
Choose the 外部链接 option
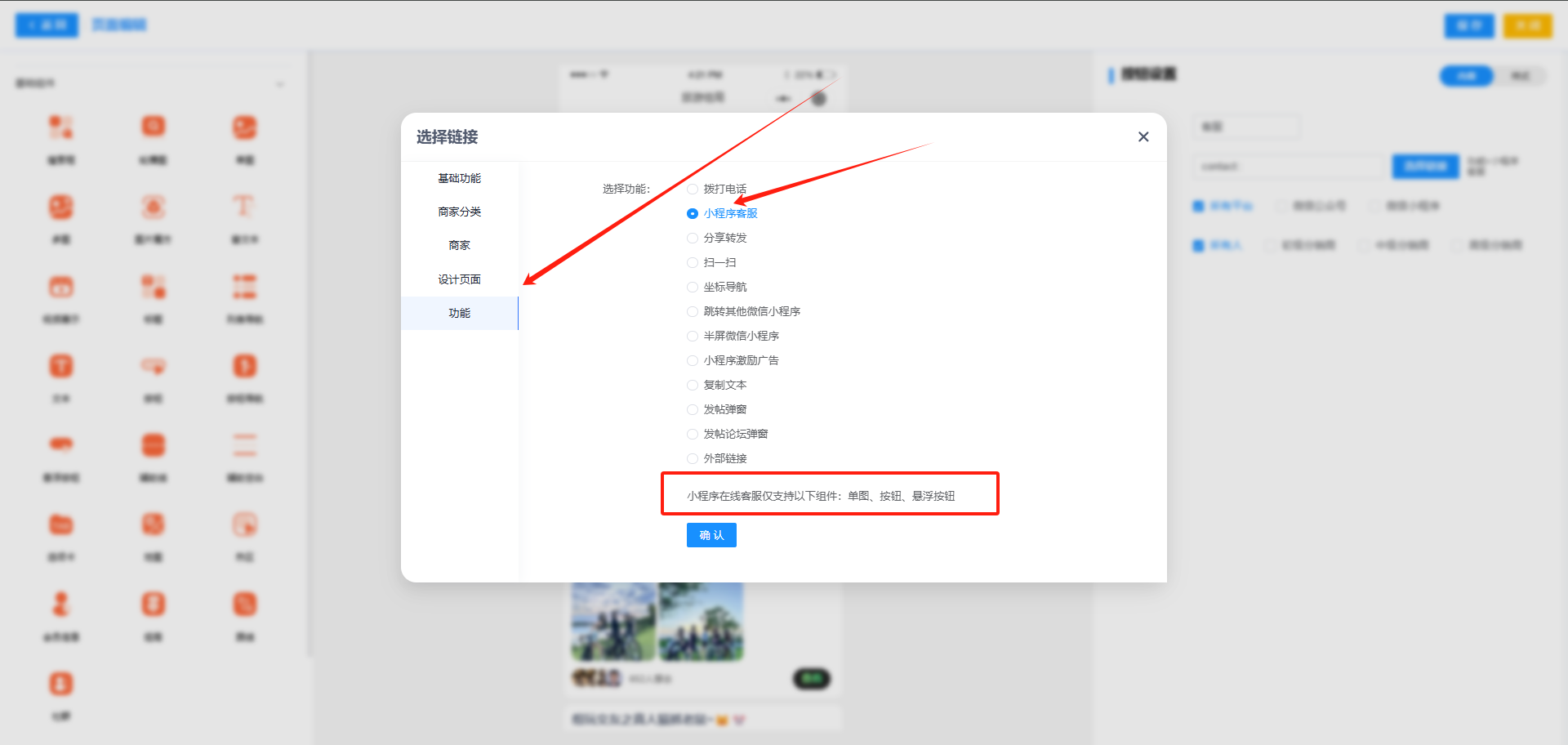pyautogui.click(x=693, y=459)
